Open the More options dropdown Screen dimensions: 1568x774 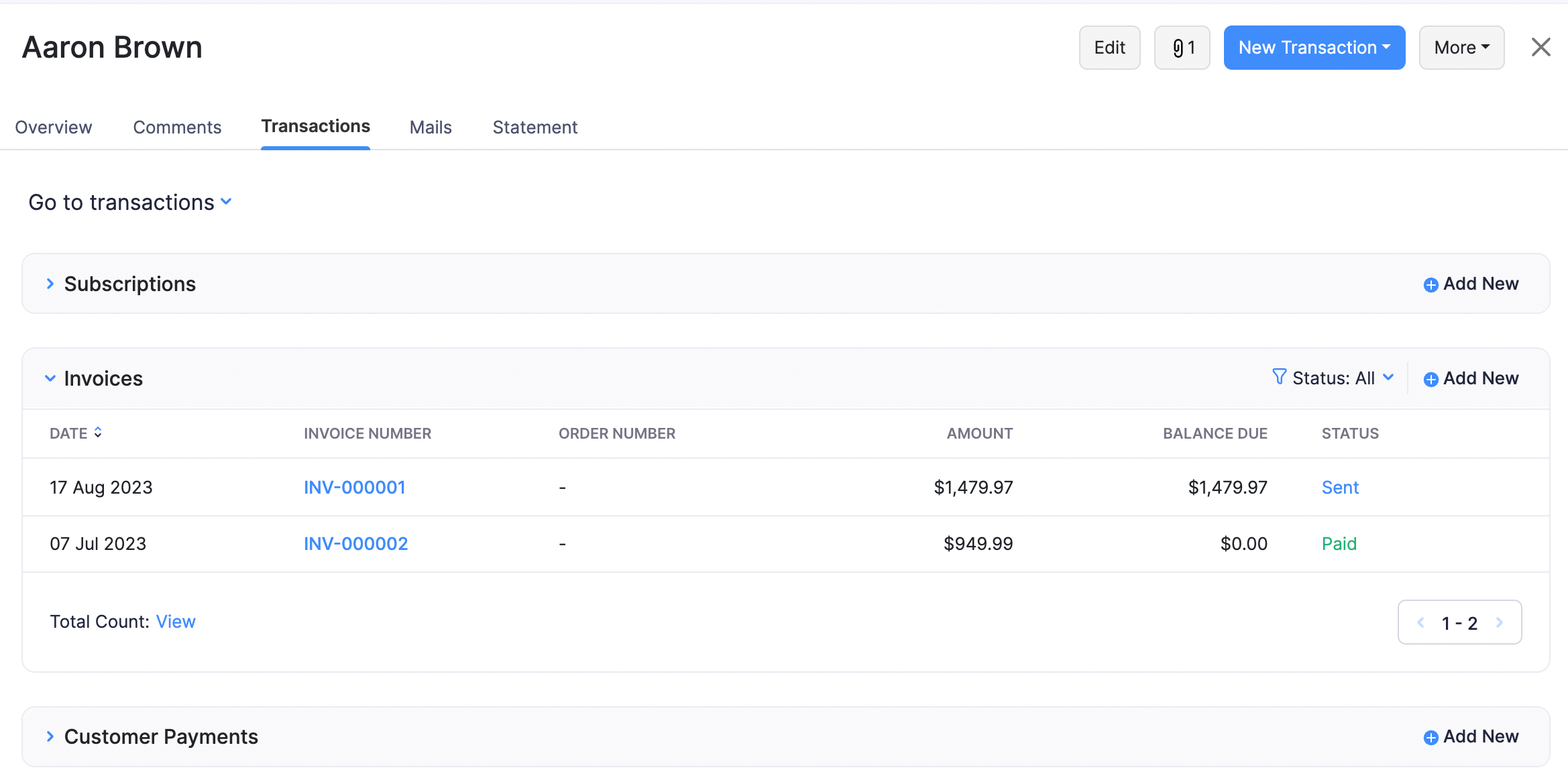click(1461, 47)
